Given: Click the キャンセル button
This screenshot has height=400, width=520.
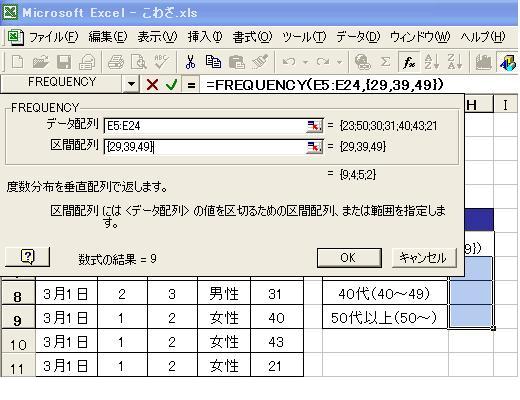Looking at the screenshot, I should pyautogui.click(x=423, y=258).
